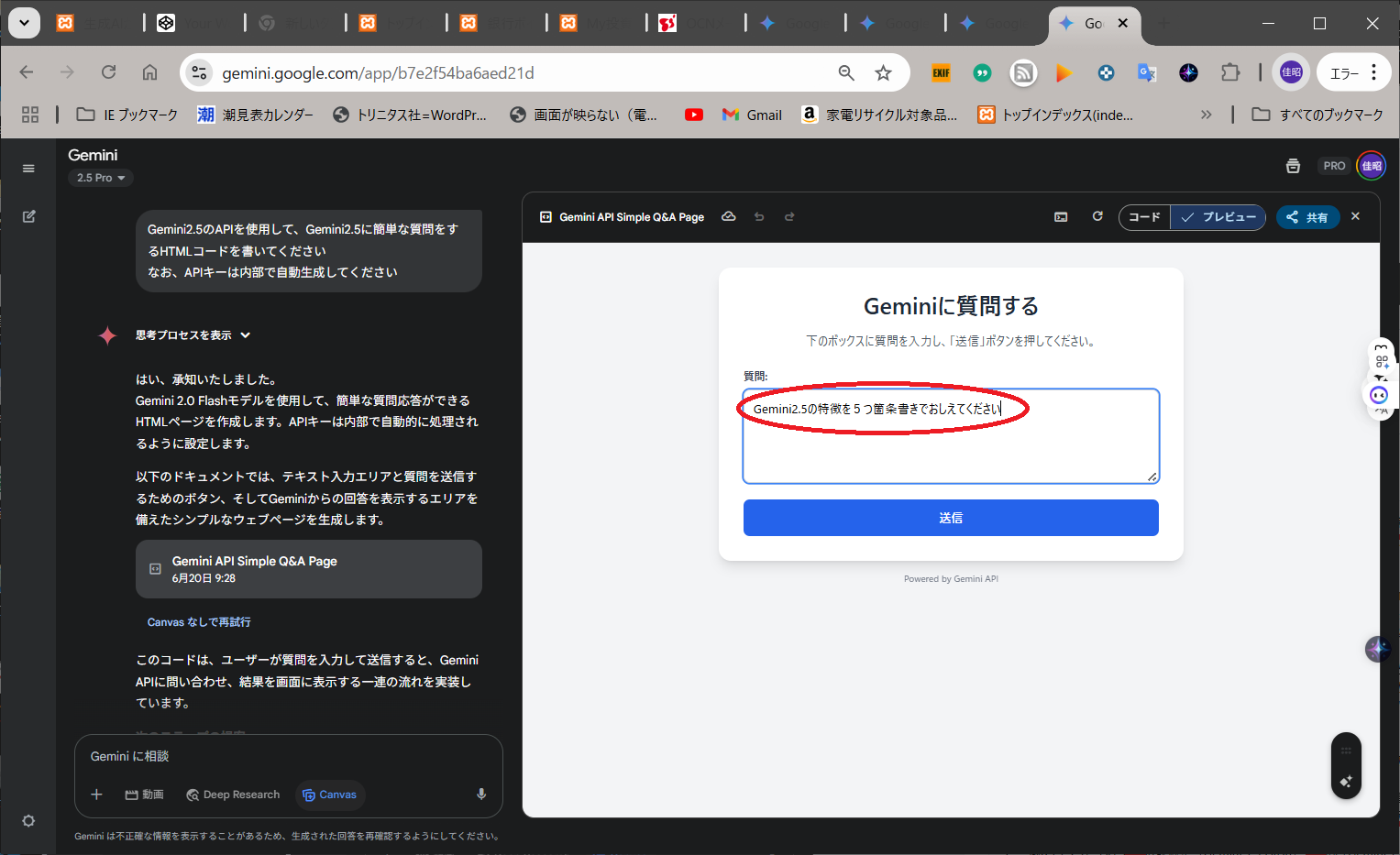The width and height of the screenshot is (1400, 855).
Task: Expand 思考プロセスを表示 thinking section
Action: tap(193, 335)
